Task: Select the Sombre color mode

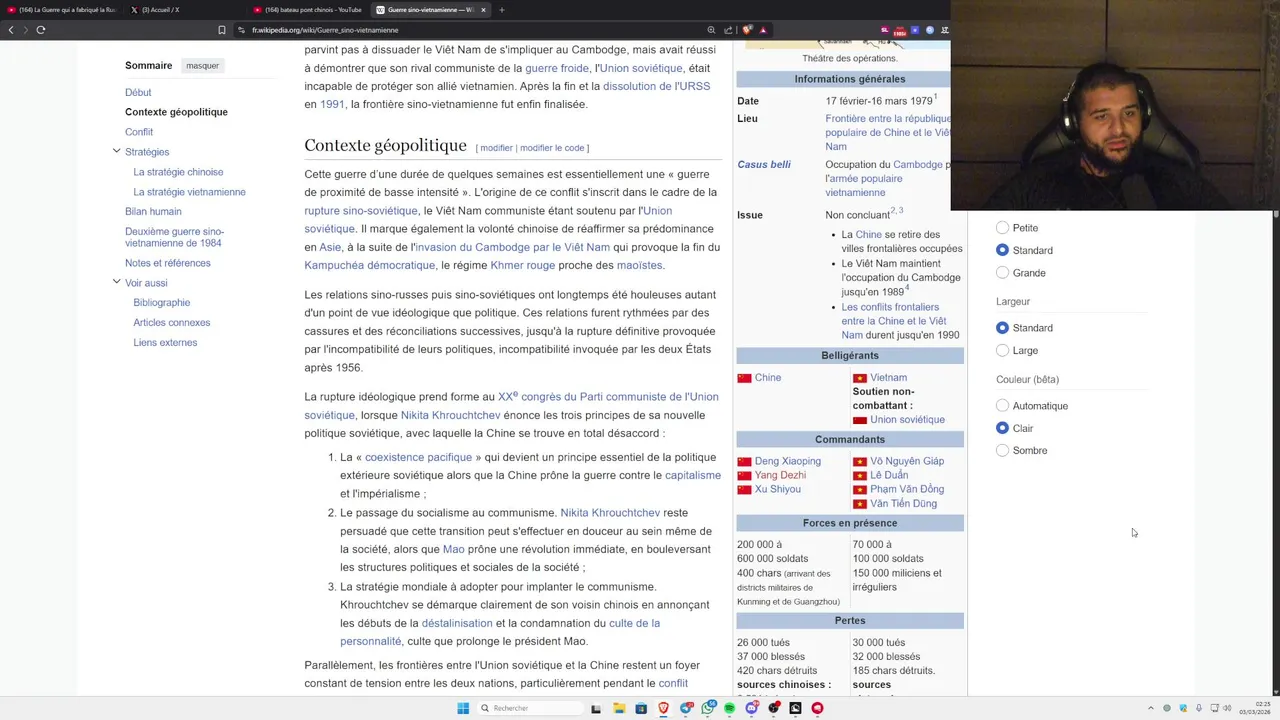Action: tap(1002, 450)
